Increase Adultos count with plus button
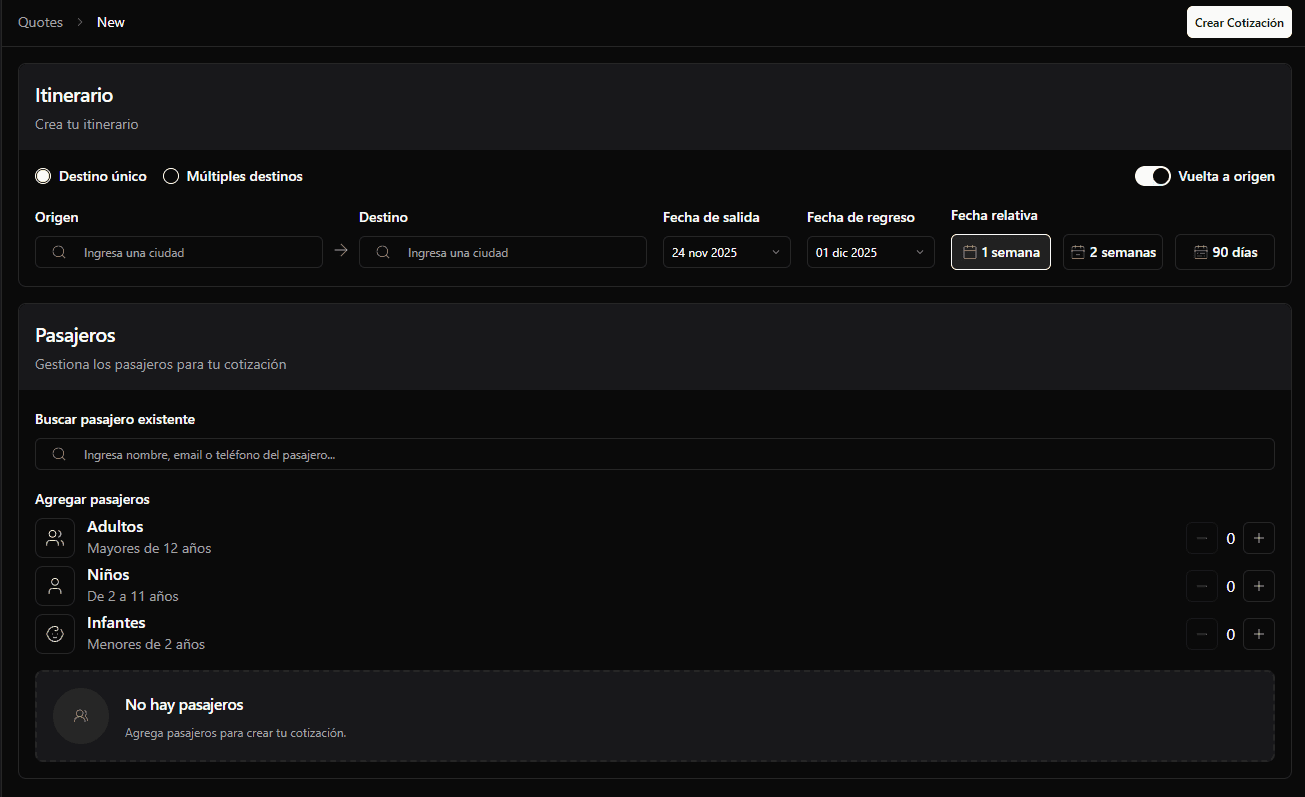The width and height of the screenshot is (1305, 797). 1259,538
